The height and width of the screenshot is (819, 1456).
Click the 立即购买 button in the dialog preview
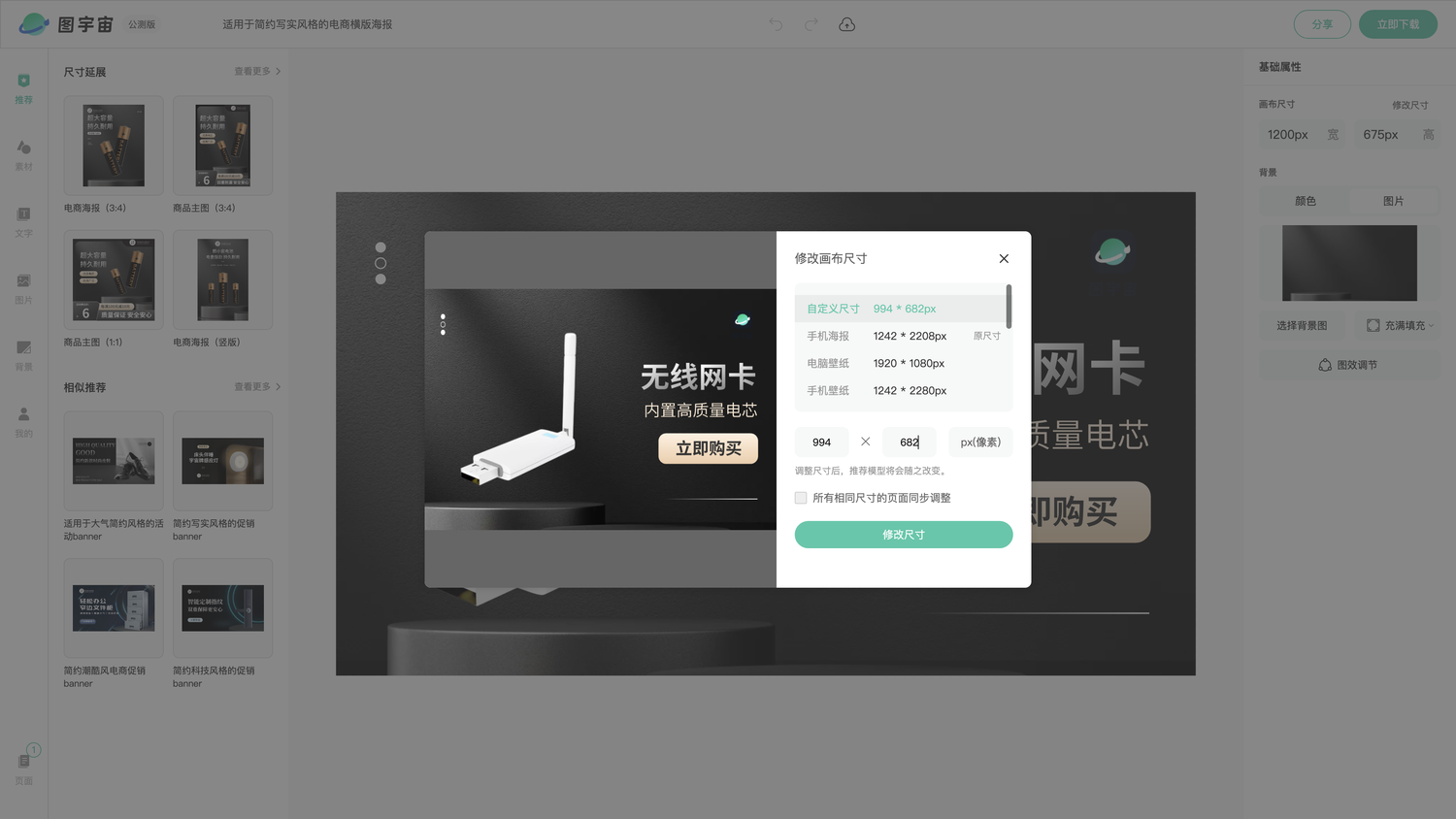(x=709, y=448)
